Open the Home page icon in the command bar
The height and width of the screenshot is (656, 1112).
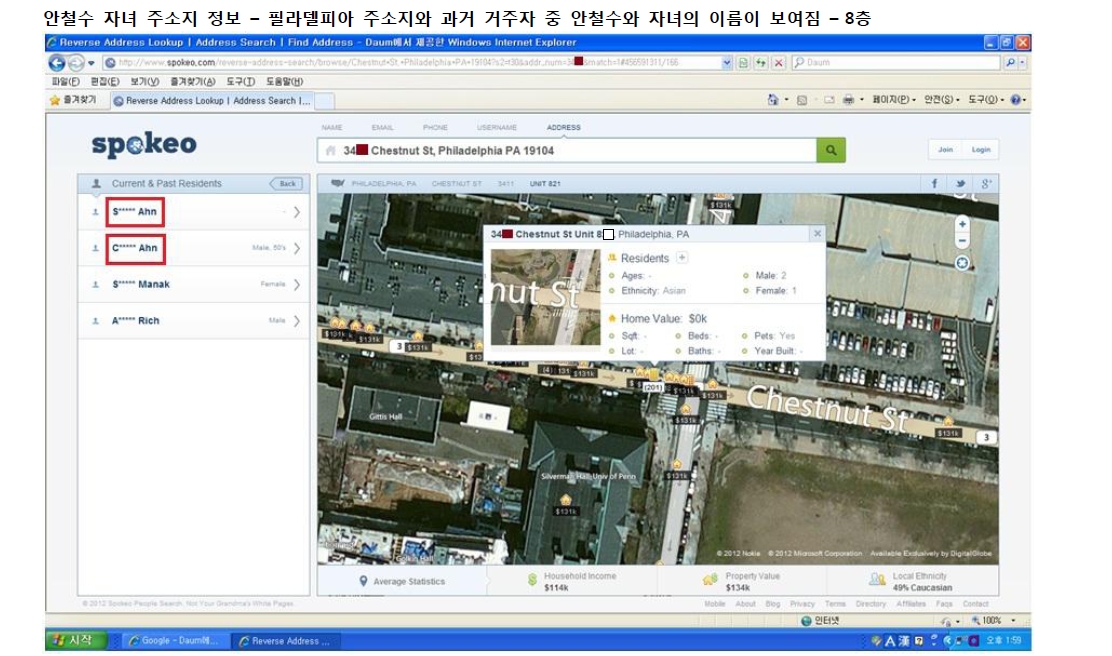pos(772,100)
